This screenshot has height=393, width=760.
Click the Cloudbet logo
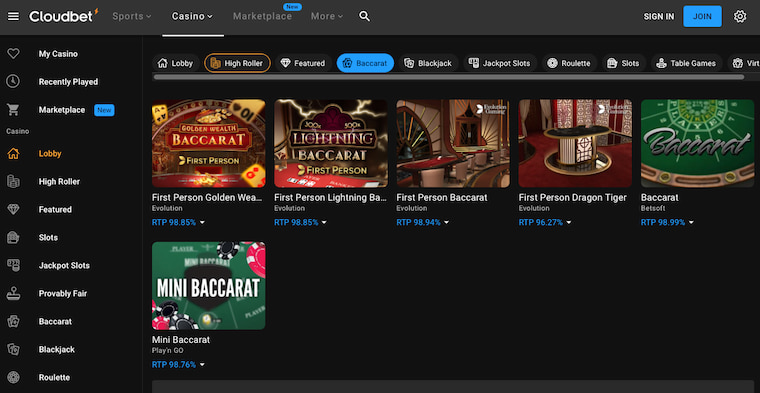(x=63, y=16)
